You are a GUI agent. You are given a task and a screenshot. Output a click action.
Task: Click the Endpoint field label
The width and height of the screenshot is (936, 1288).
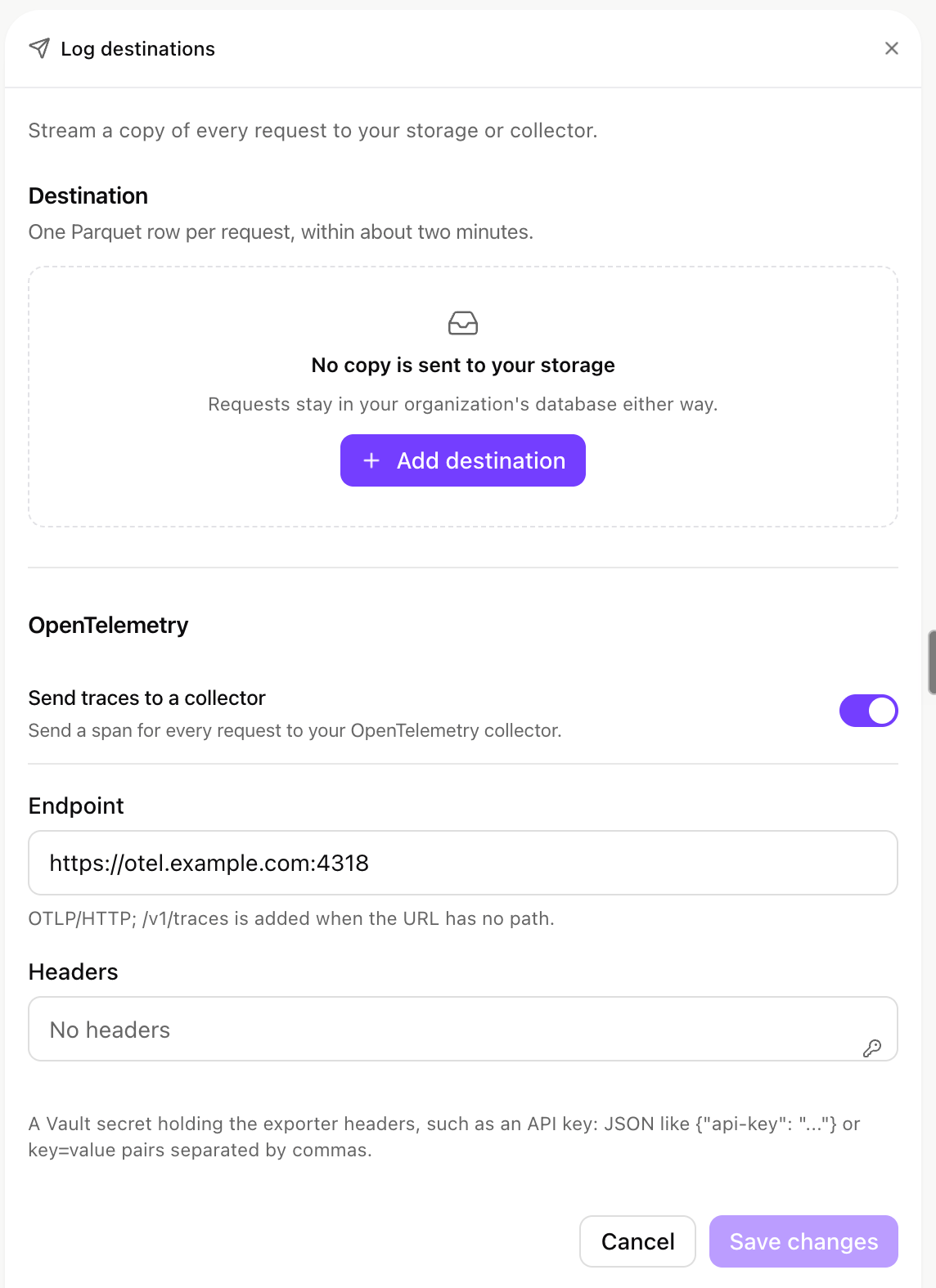76,806
